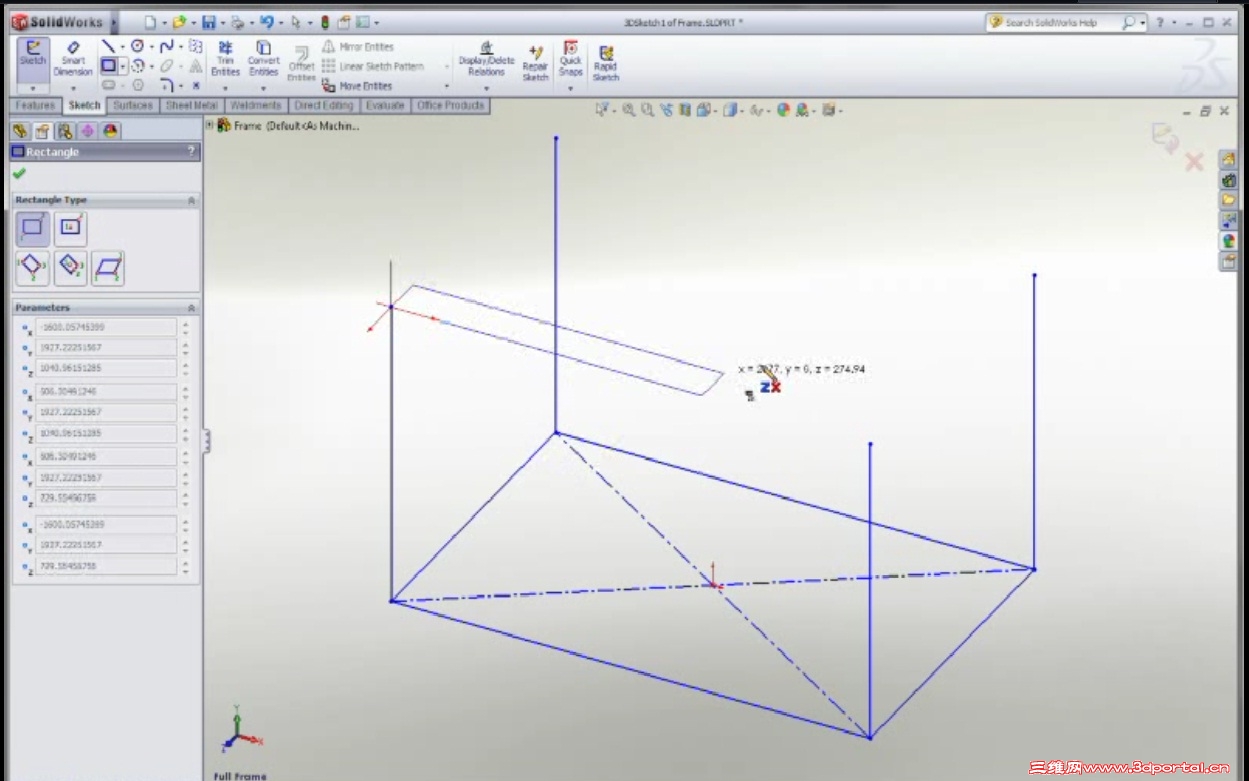Click the Zoom to Area icon
This screenshot has width=1249, height=781.
tap(648, 111)
